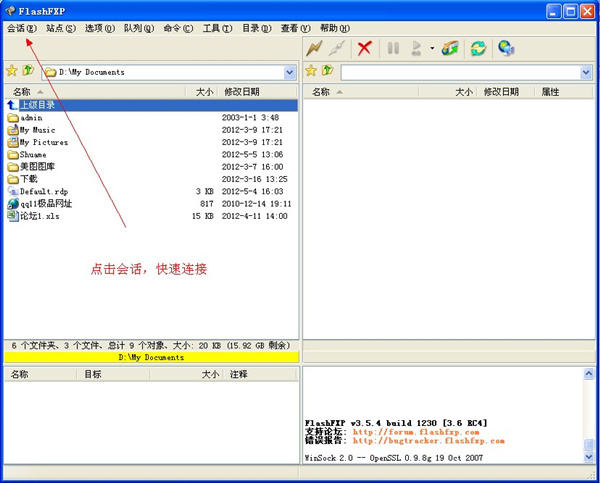
Task: Click the Pause transfer icon
Action: pyautogui.click(x=393, y=48)
